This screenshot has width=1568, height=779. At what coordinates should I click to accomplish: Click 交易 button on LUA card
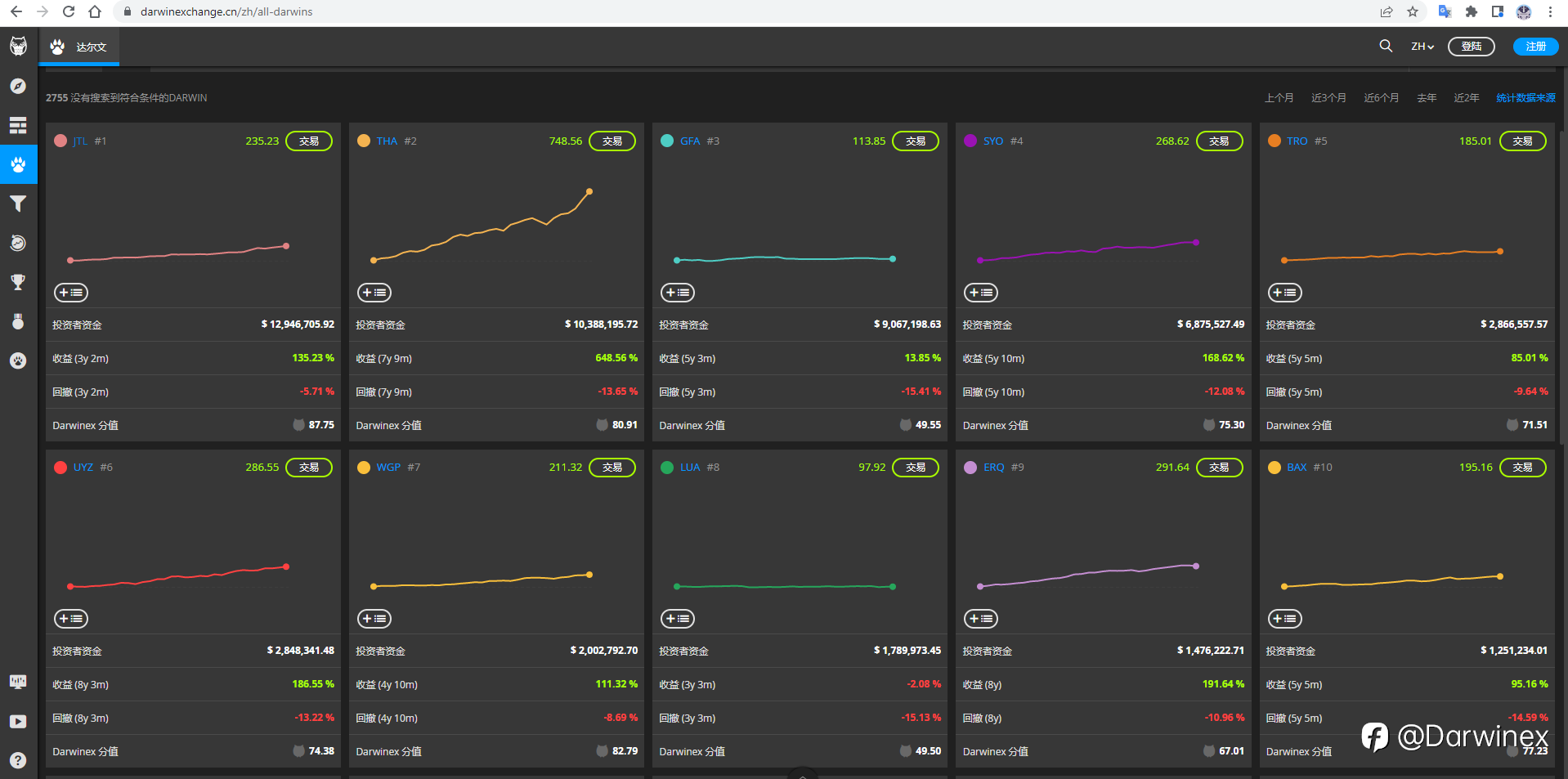click(x=916, y=468)
